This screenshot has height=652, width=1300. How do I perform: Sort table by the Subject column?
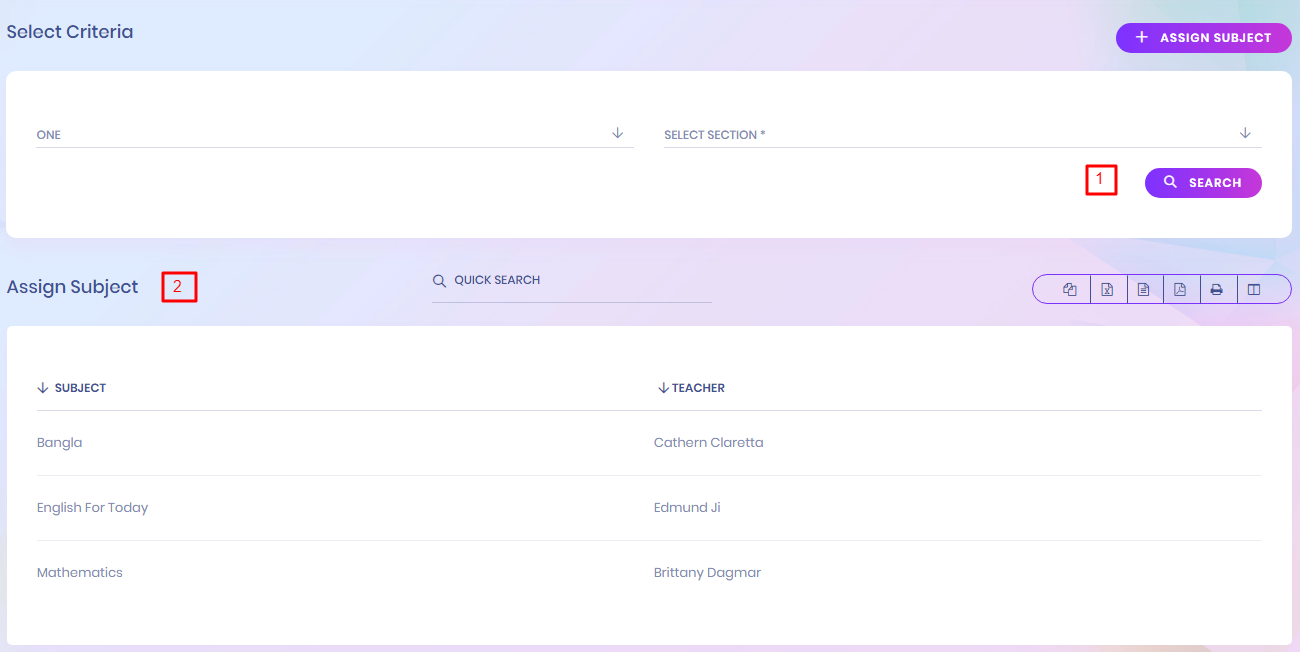[x=80, y=388]
